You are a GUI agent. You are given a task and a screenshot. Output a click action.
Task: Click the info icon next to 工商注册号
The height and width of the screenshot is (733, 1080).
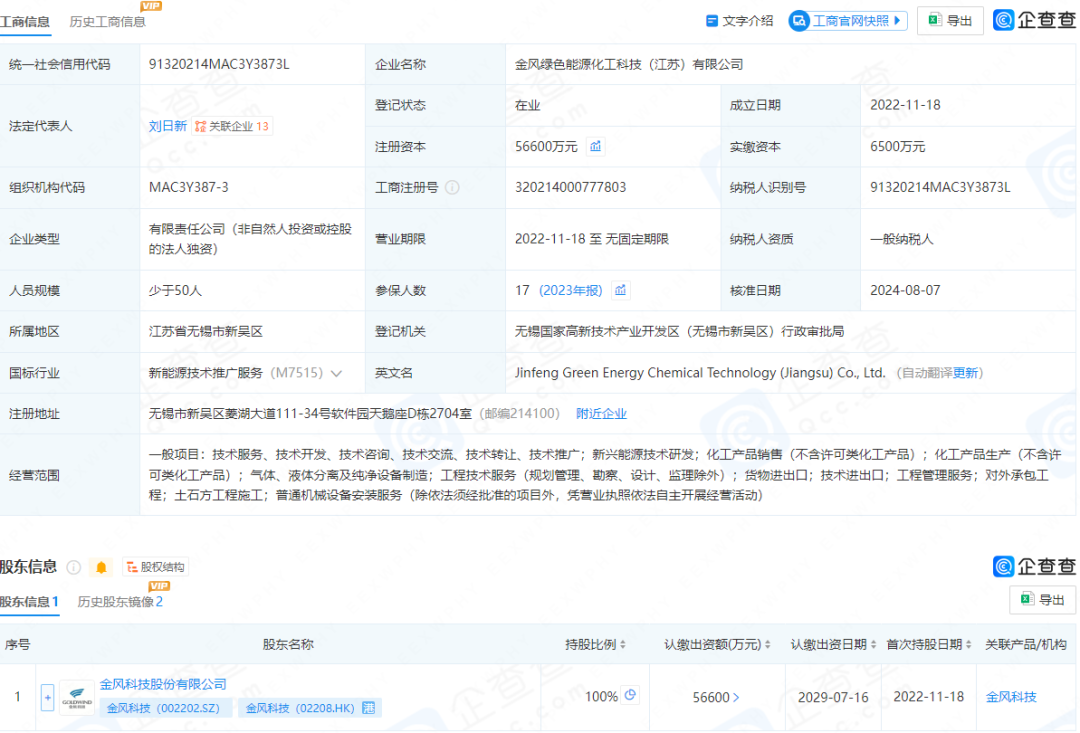point(453,187)
